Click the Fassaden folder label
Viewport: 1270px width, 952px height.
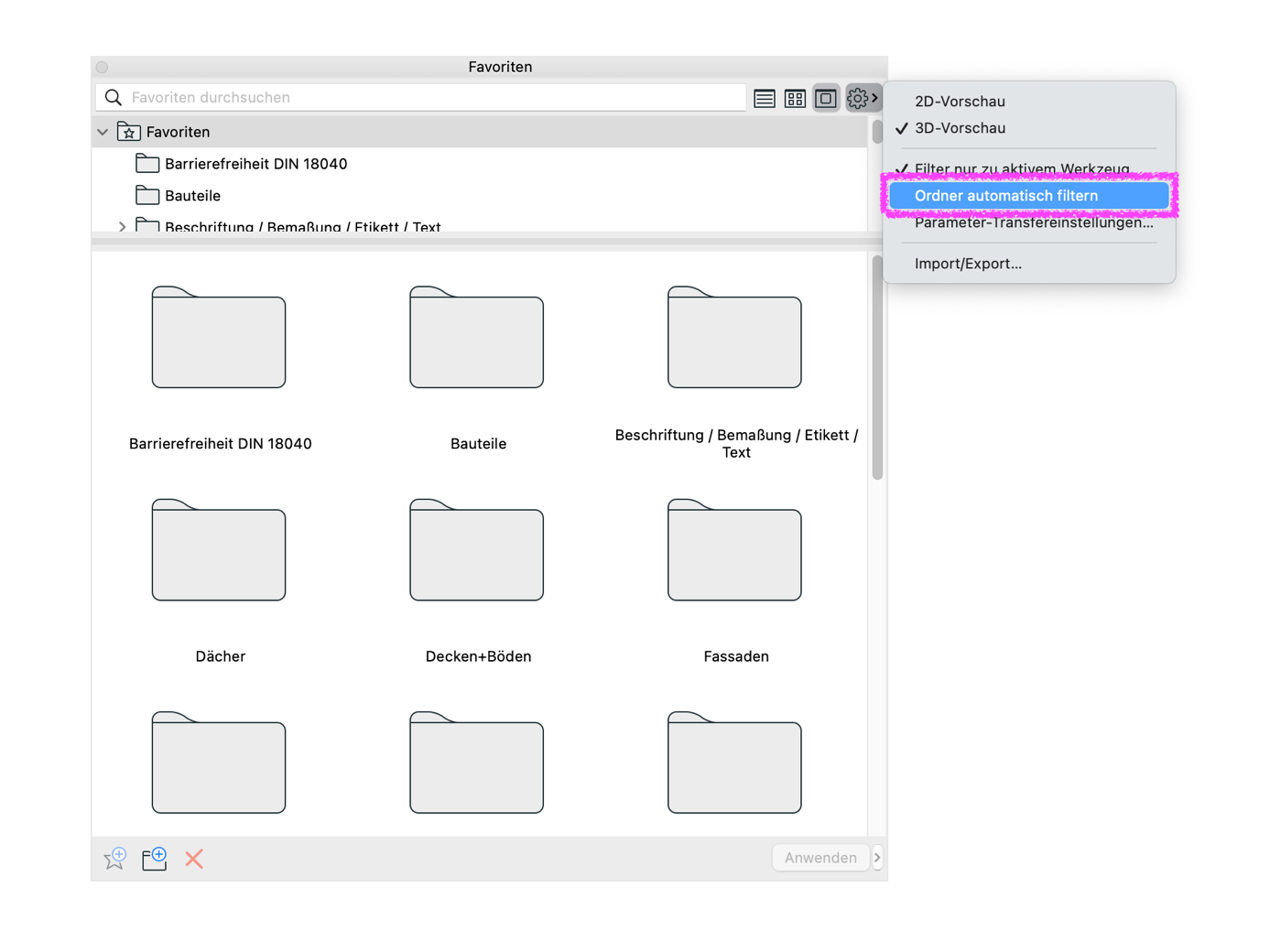point(736,656)
